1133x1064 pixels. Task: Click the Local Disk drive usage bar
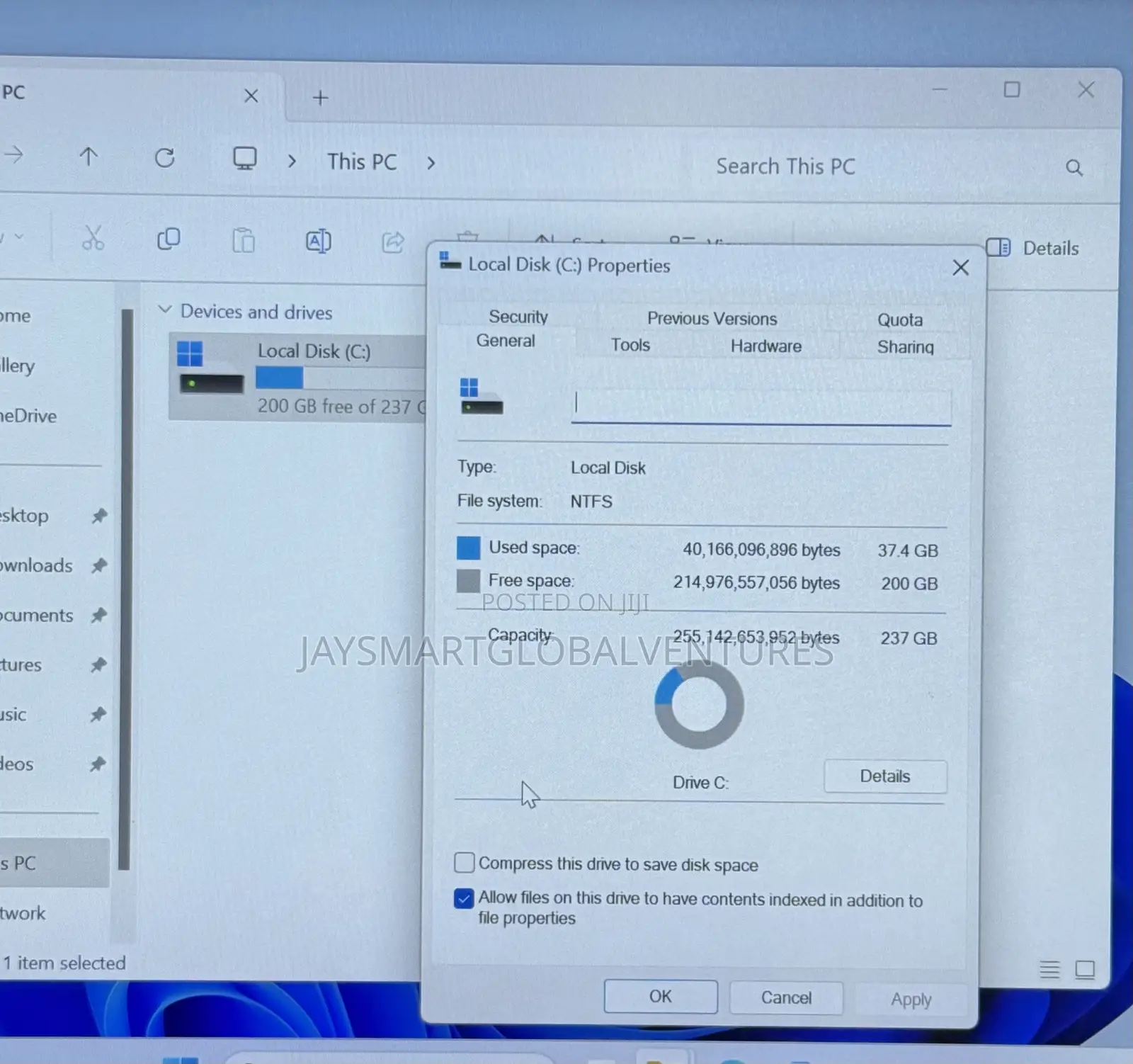tap(340, 378)
